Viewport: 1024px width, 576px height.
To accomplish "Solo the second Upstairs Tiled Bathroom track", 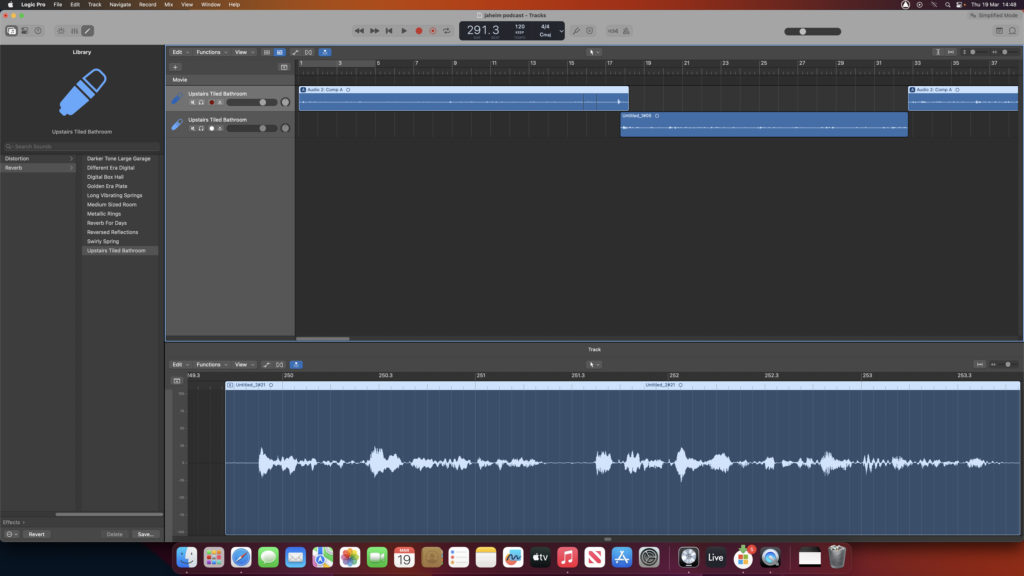I will (201, 128).
